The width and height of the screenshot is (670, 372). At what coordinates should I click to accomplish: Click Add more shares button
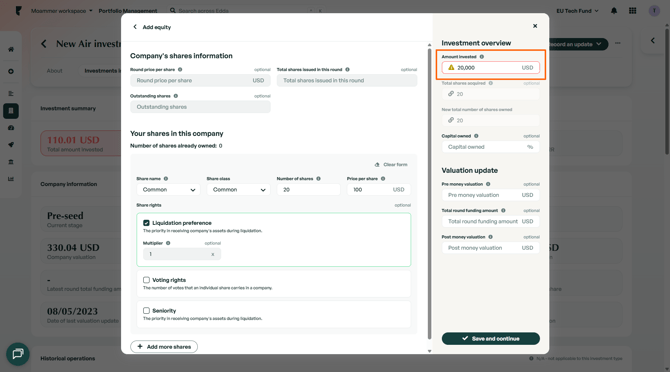pyautogui.click(x=164, y=347)
